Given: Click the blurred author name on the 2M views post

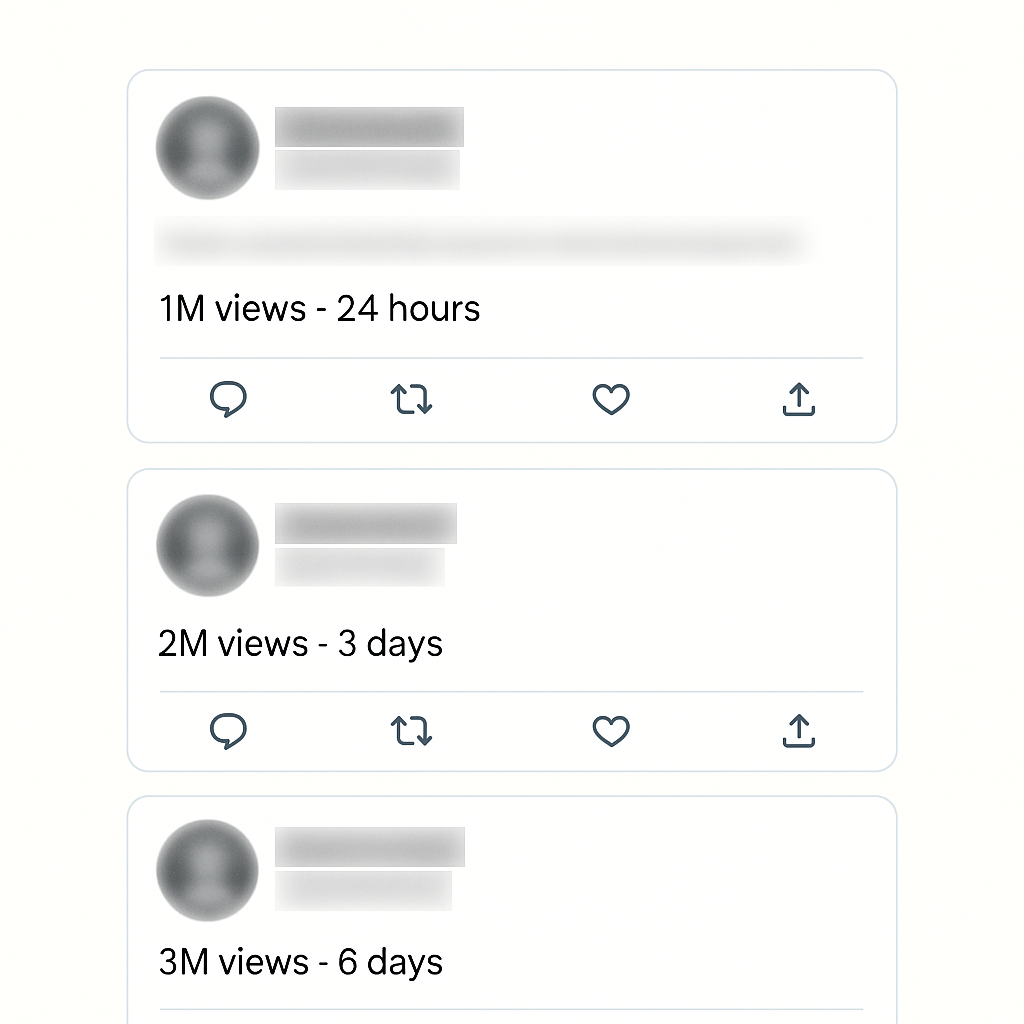Looking at the screenshot, I should coord(366,524).
